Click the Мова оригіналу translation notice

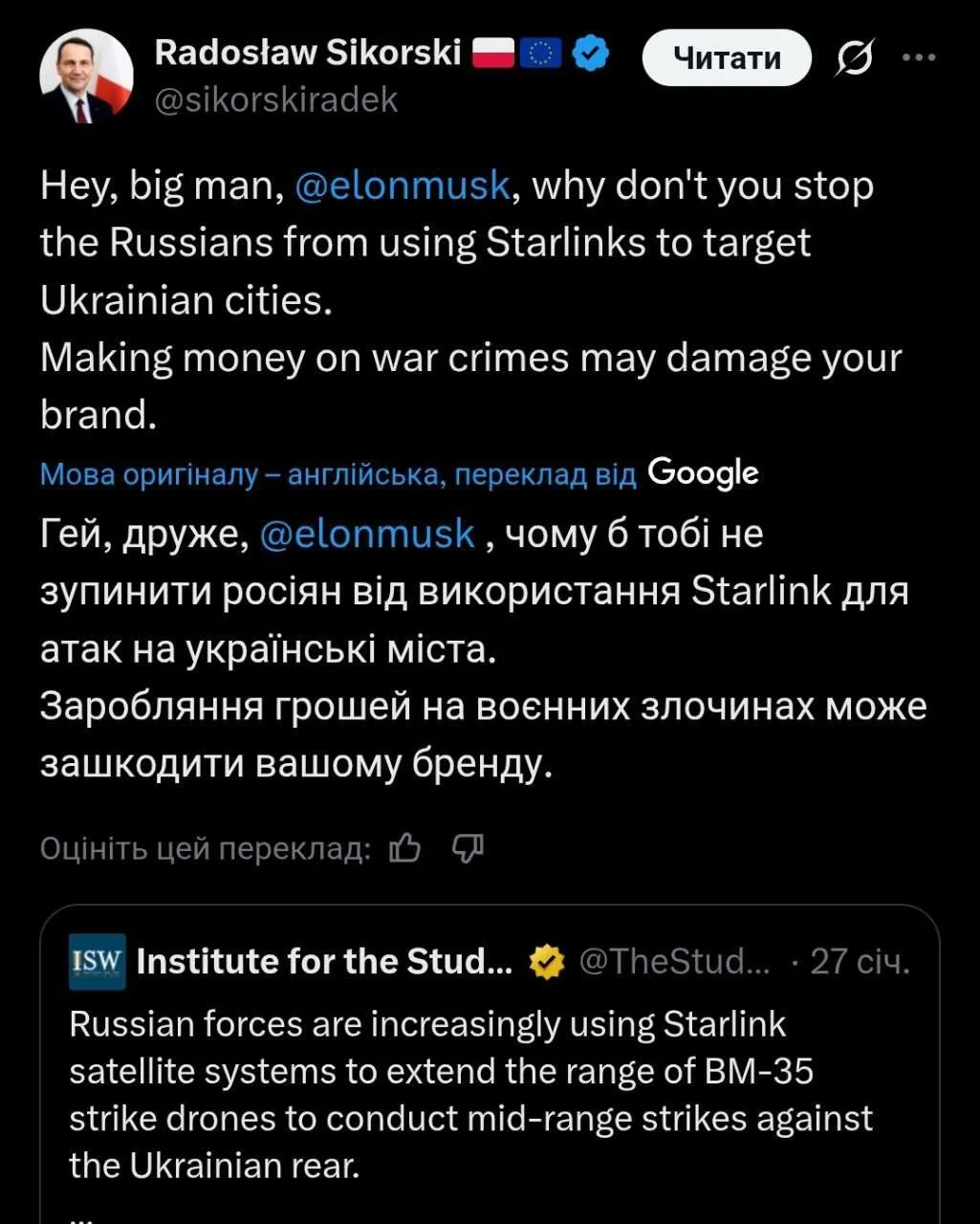338,475
